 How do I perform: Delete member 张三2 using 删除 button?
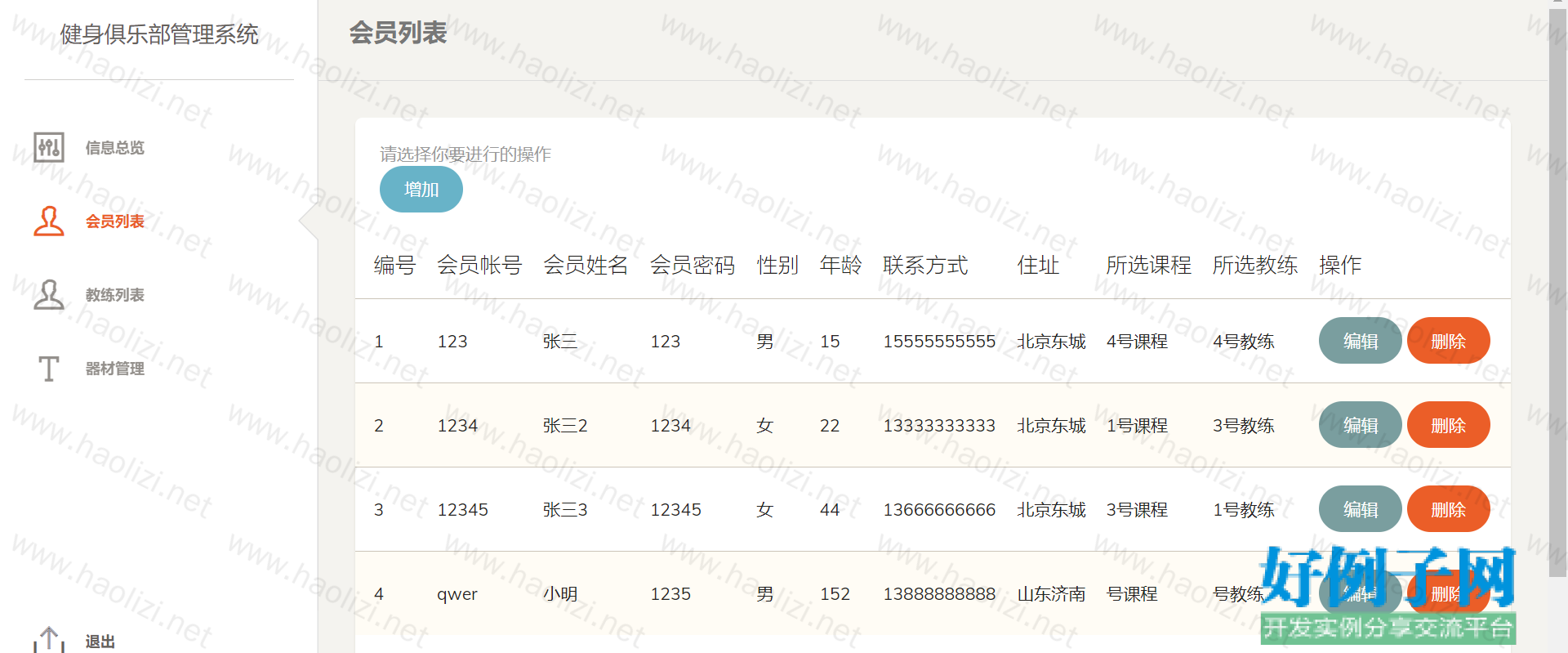click(x=1448, y=425)
